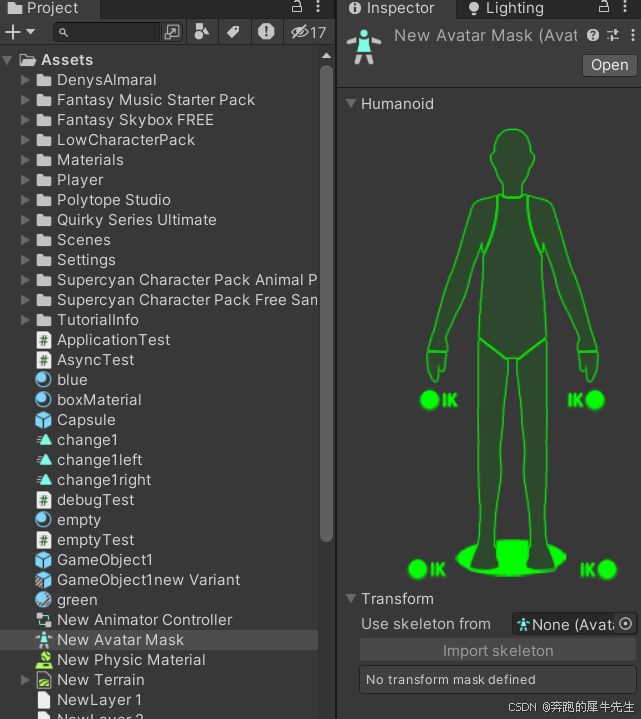The height and width of the screenshot is (719, 641).
Task: Click the Open button
Action: point(609,65)
